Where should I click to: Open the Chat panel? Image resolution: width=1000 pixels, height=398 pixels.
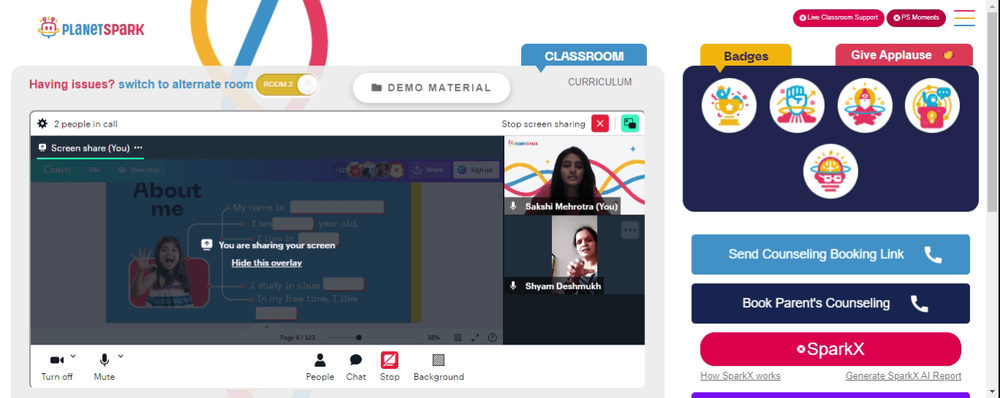(356, 367)
